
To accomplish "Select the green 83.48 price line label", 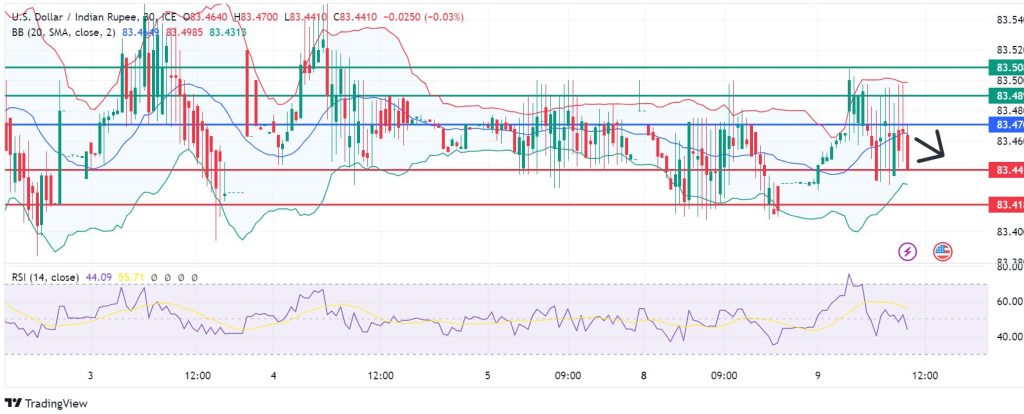I will pos(1006,96).
